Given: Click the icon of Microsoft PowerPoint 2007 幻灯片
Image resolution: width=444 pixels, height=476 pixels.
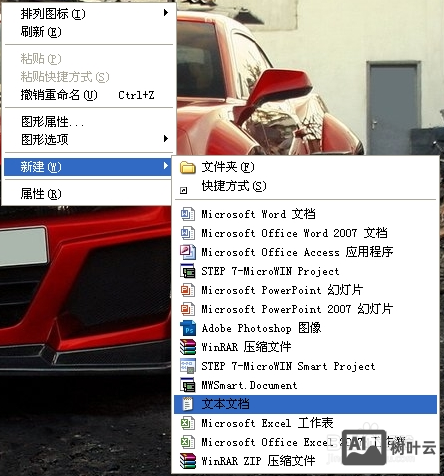Looking at the screenshot, I should 188,309.
